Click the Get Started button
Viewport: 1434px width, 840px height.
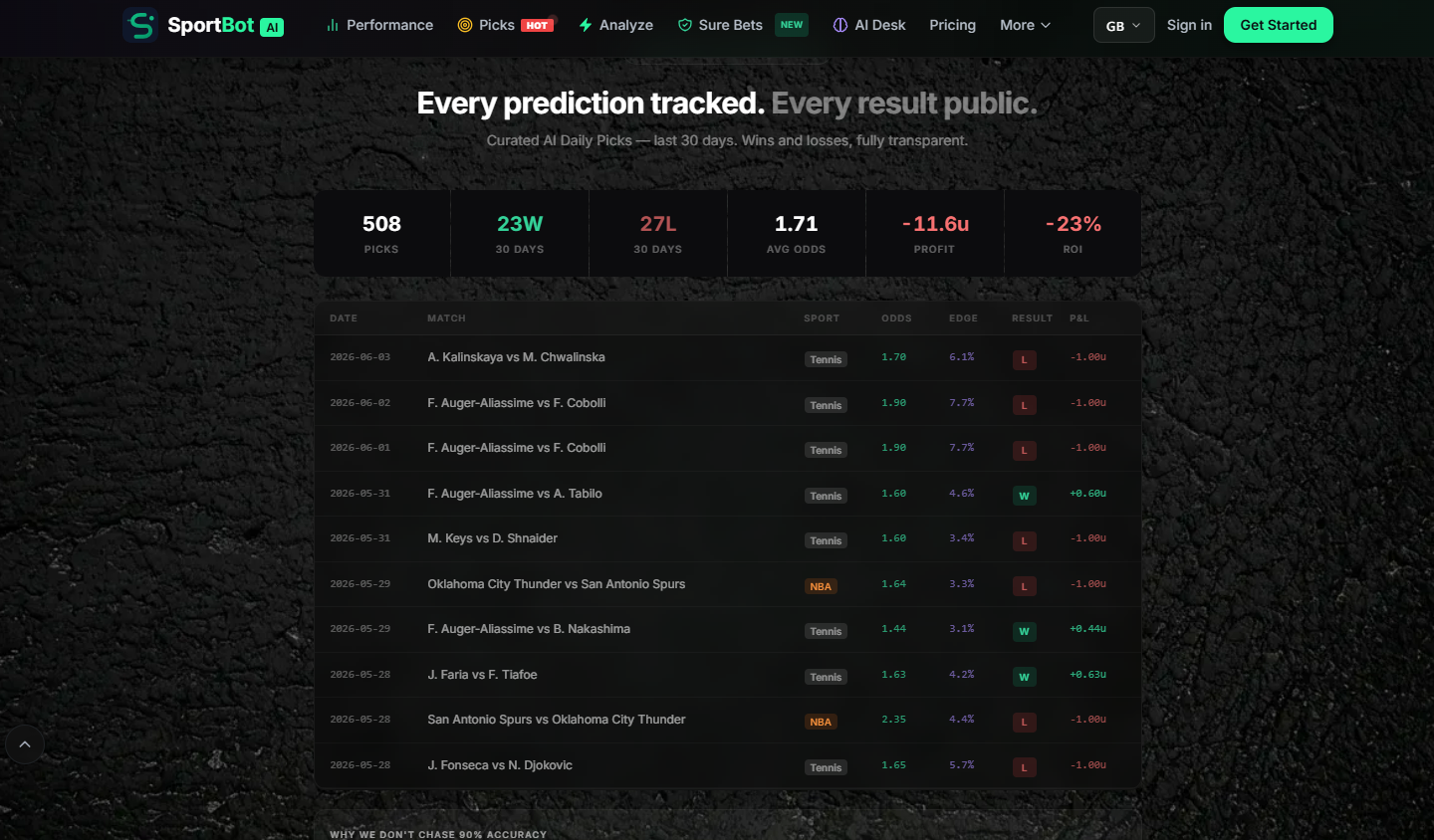(1279, 25)
